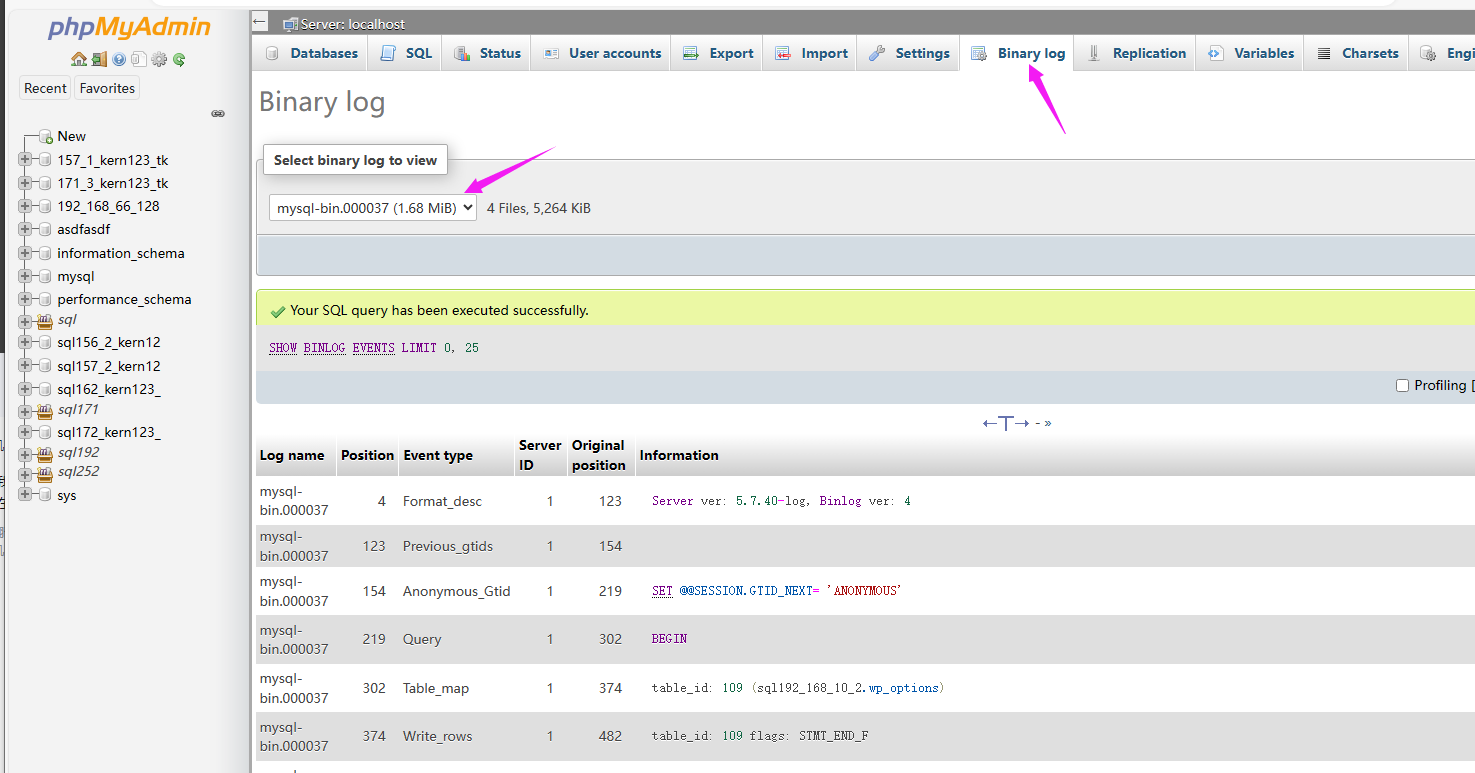Click the Recent button
Screen dimensions: 1475x773
click(x=45, y=88)
